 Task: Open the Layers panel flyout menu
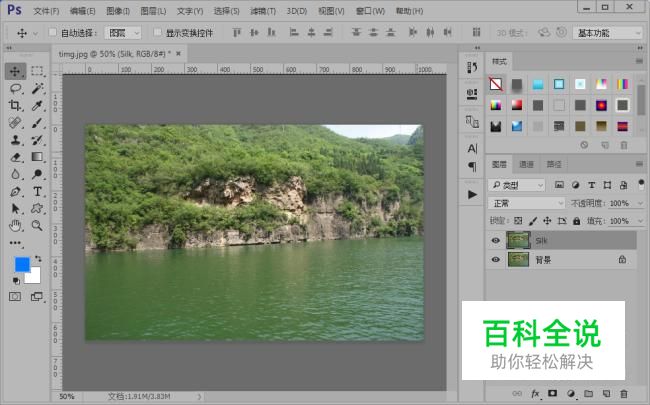pyautogui.click(x=639, y=164)
